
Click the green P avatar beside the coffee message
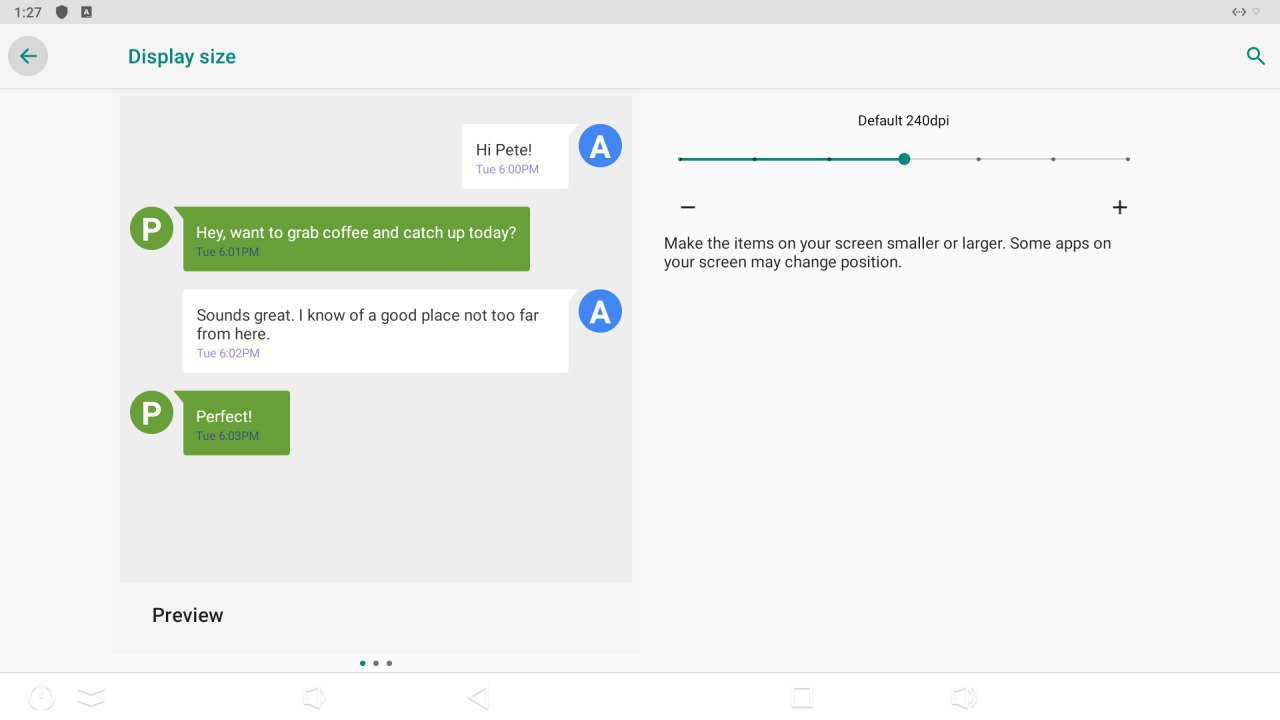[152, 229]
